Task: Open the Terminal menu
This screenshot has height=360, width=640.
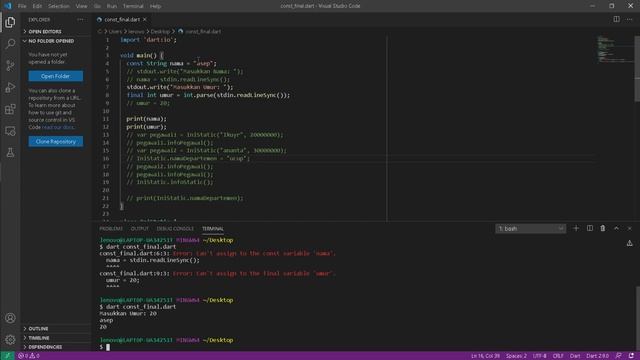Action: pos(133,6)
